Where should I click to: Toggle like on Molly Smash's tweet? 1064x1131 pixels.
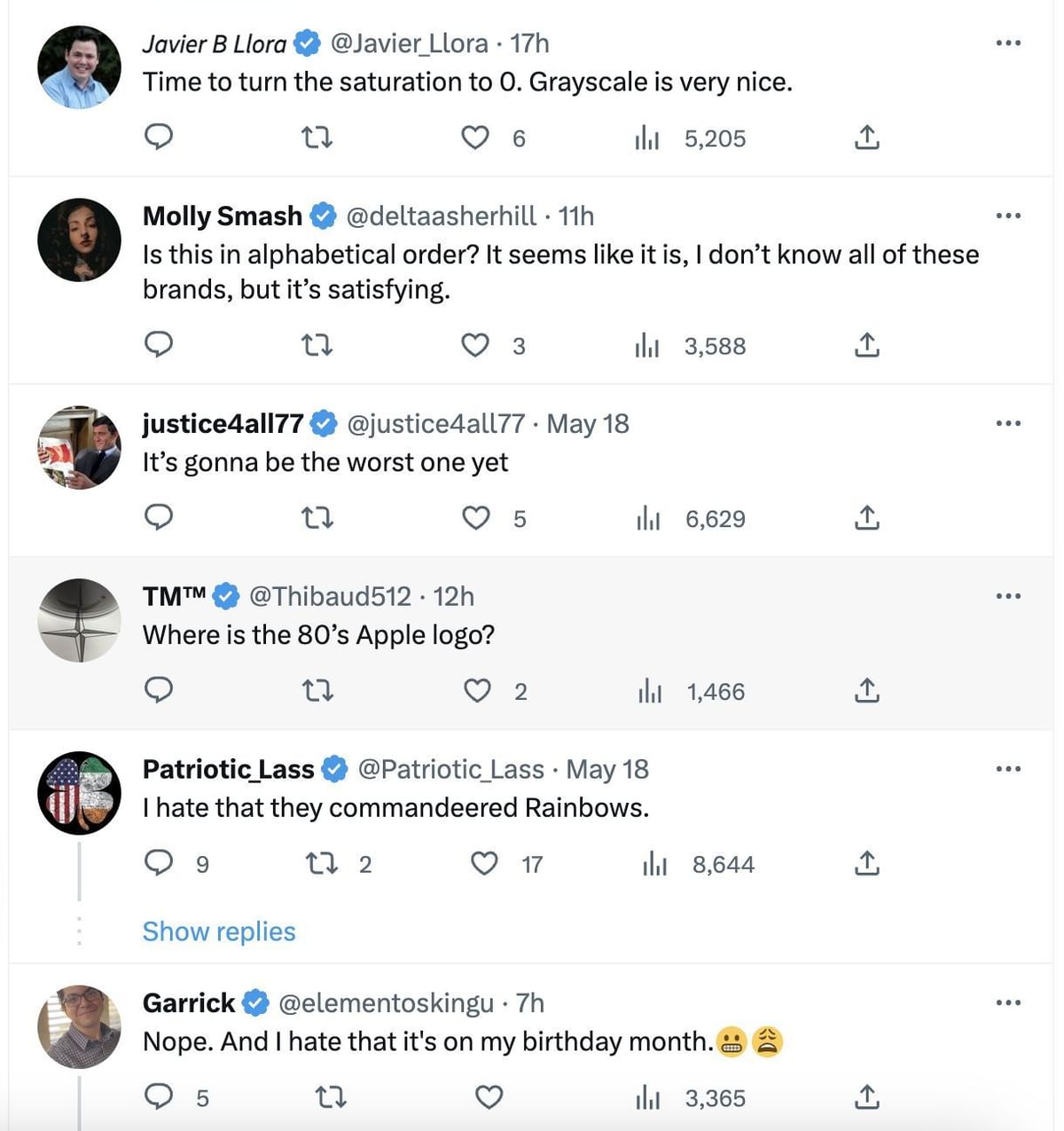coord(477,346)
